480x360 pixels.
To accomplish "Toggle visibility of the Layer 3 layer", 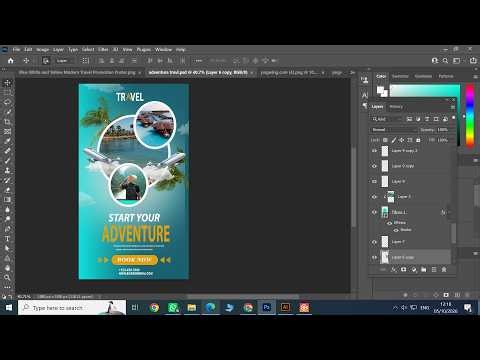I will 374,197.
